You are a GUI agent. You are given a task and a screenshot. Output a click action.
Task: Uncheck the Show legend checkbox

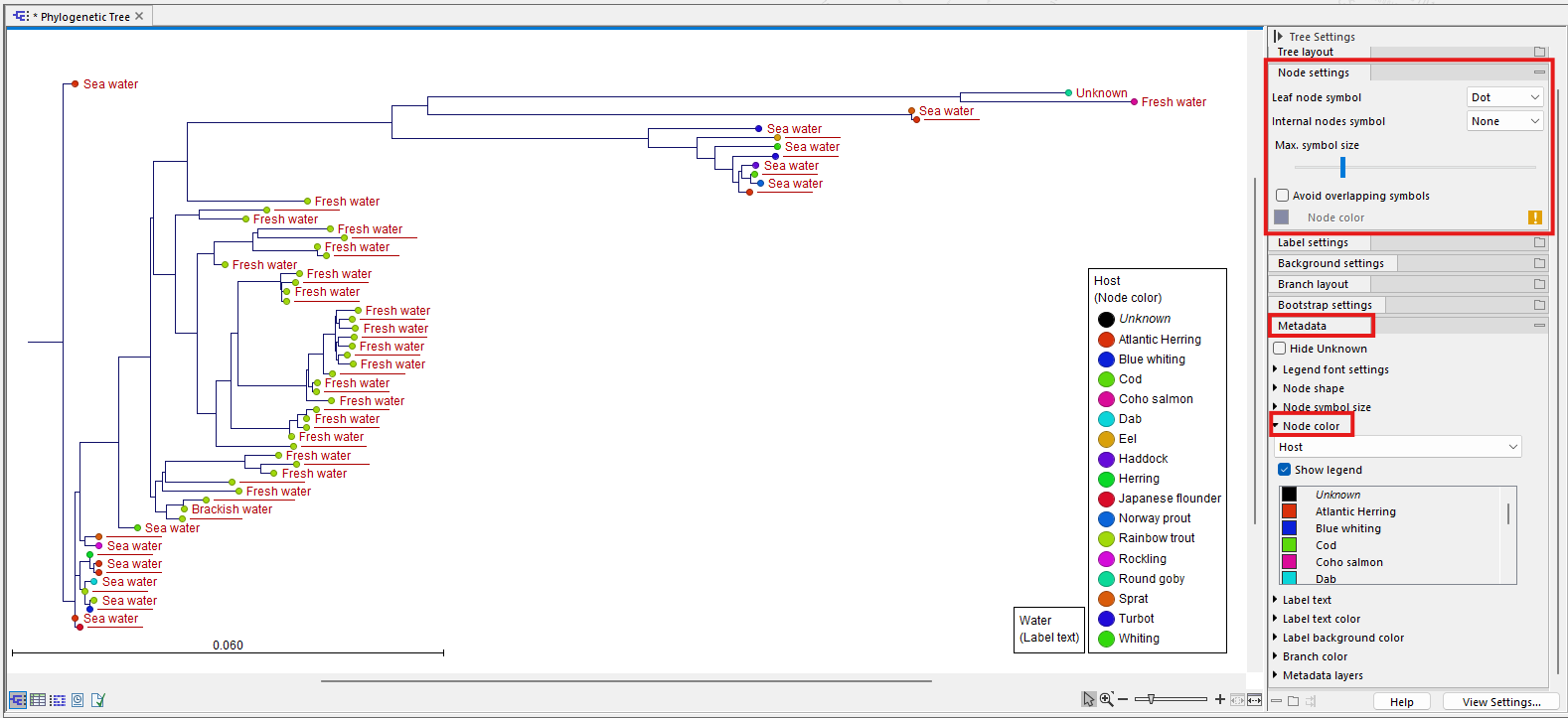pos(1284,470)
